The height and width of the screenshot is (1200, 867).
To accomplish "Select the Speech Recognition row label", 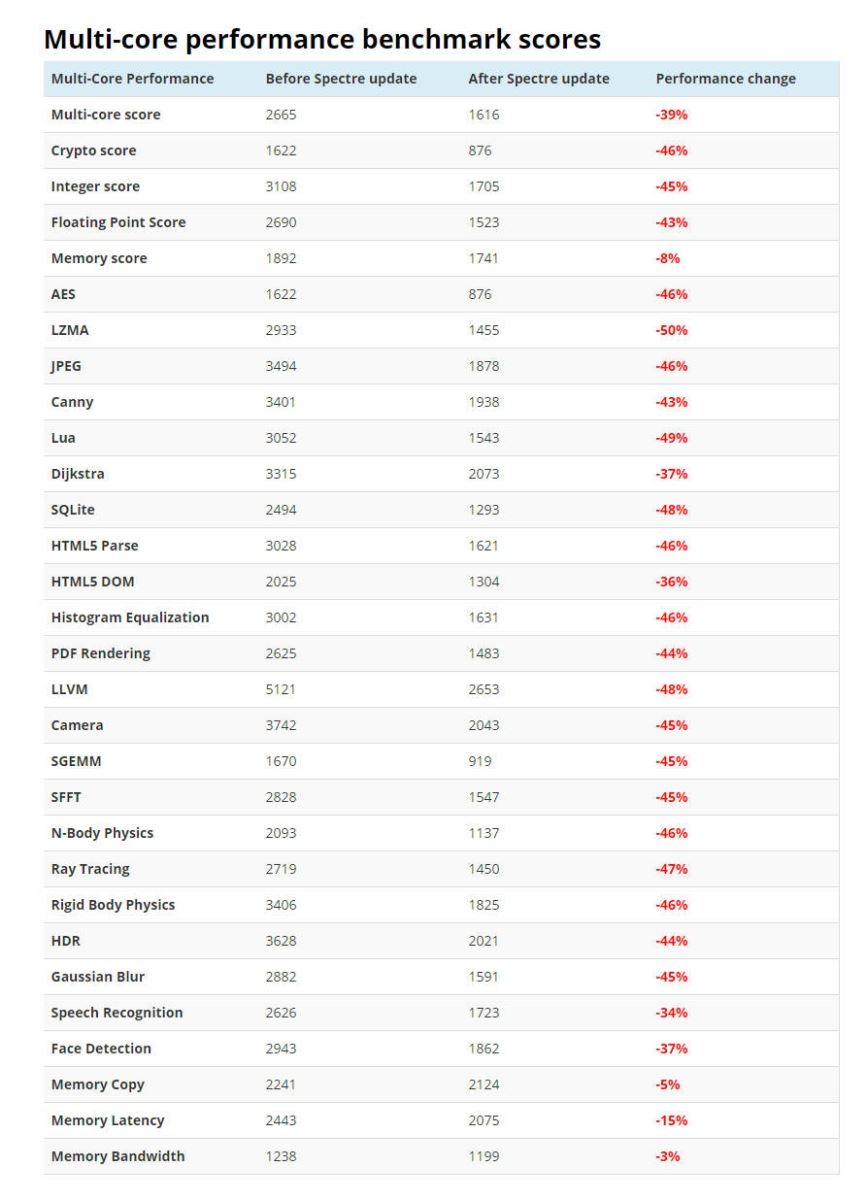I will point(117,1013).
